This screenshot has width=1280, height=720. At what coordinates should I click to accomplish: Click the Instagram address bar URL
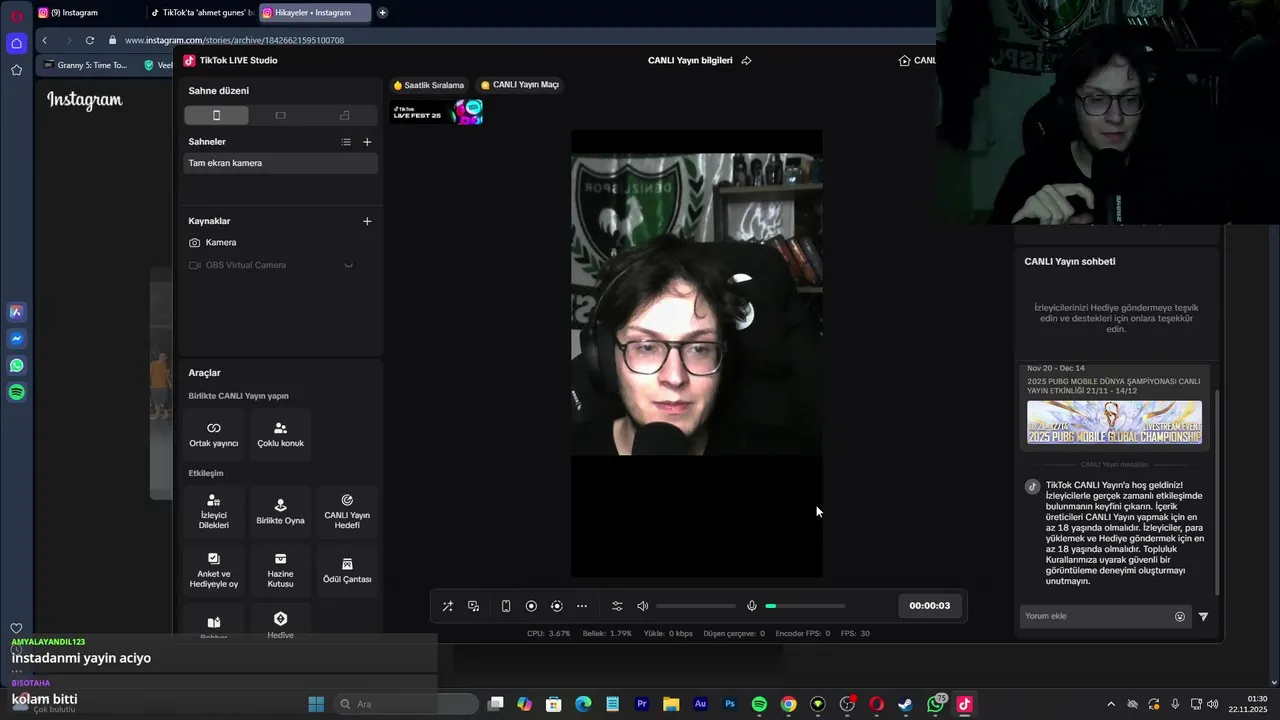pos(234,40)
